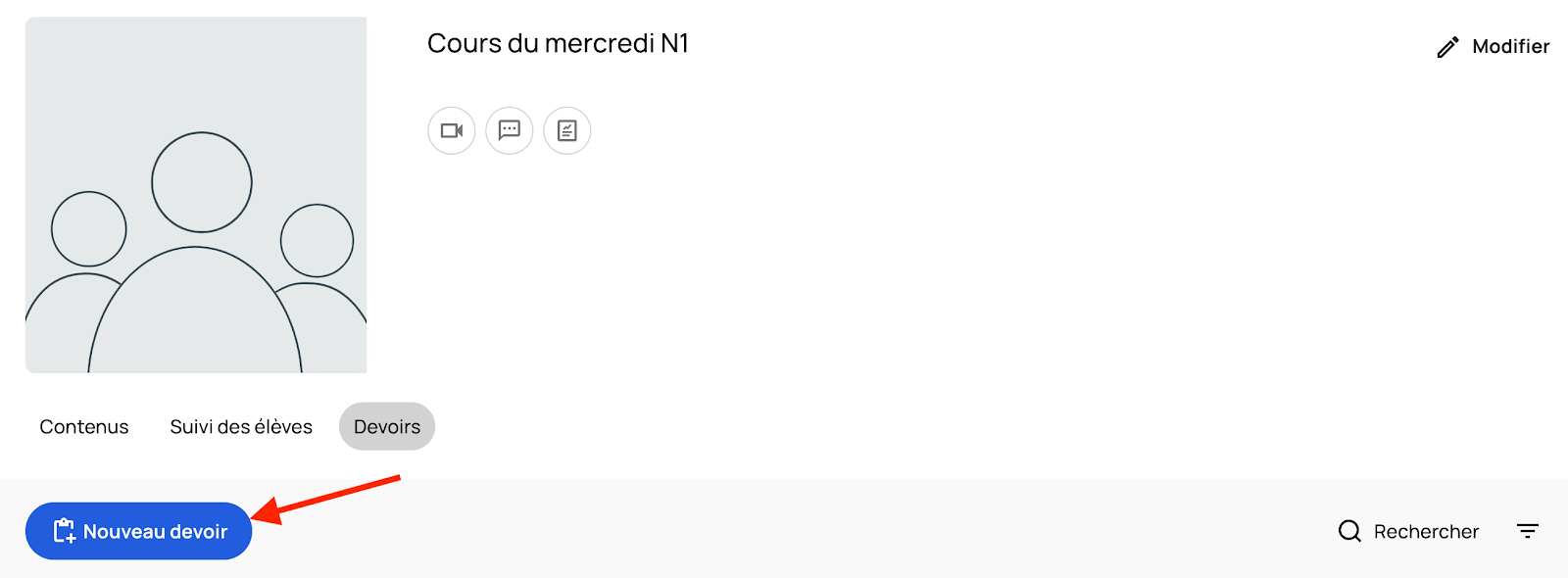Start a video call with the class
The image size is (1568, 578).
tap(451, 130)
